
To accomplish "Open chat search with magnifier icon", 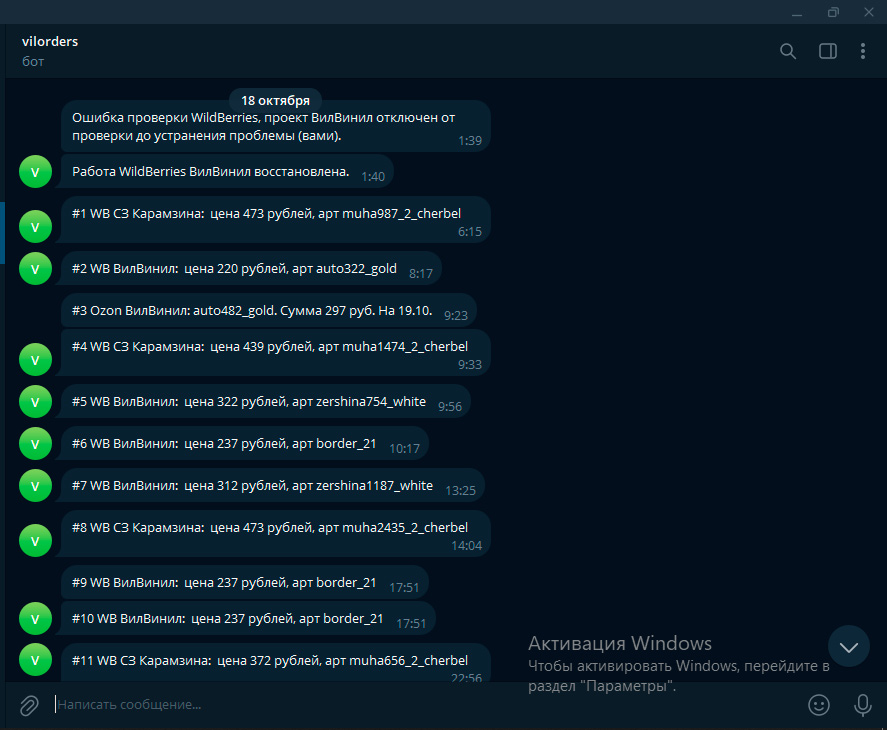I will coord(787,51).
